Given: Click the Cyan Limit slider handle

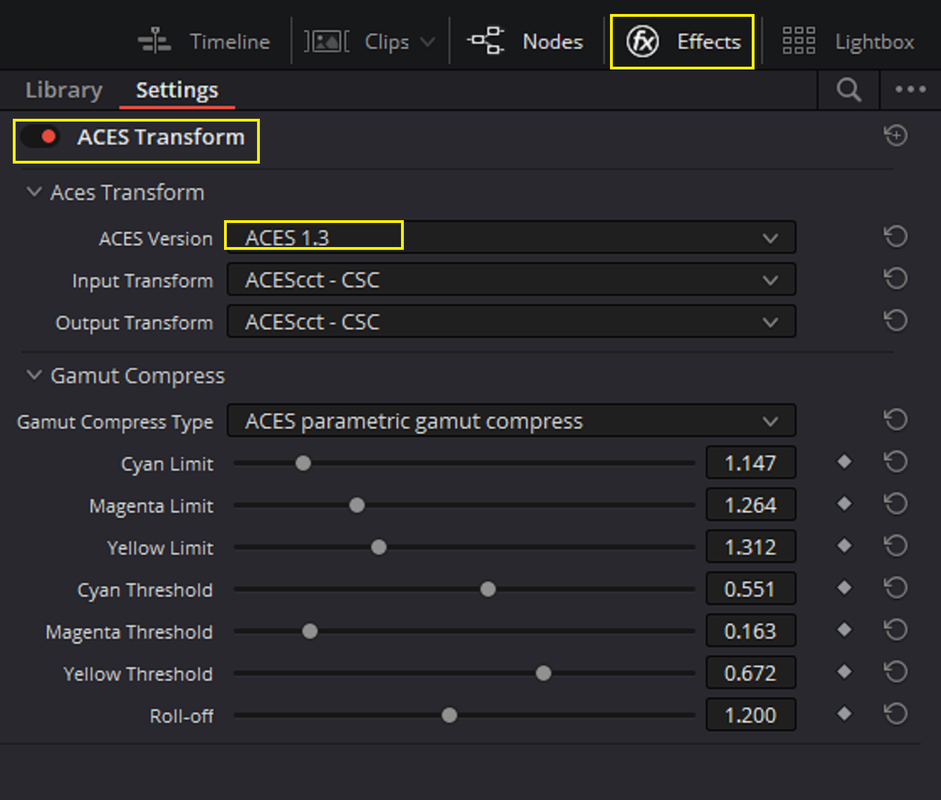Looking at the screenshot, I should pyautogui.click(x=303, y=463).
